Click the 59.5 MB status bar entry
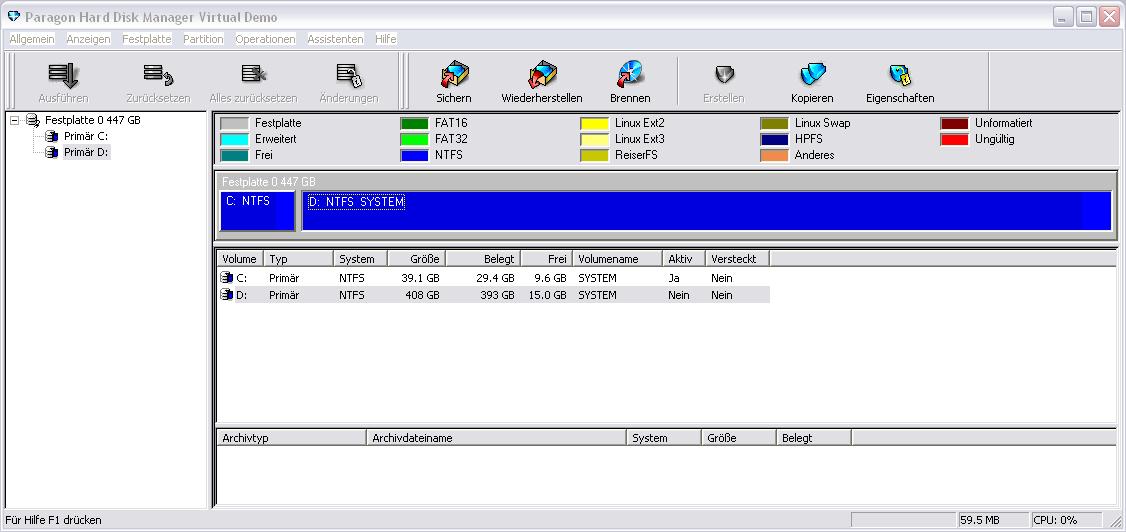 tap(992, 520)
